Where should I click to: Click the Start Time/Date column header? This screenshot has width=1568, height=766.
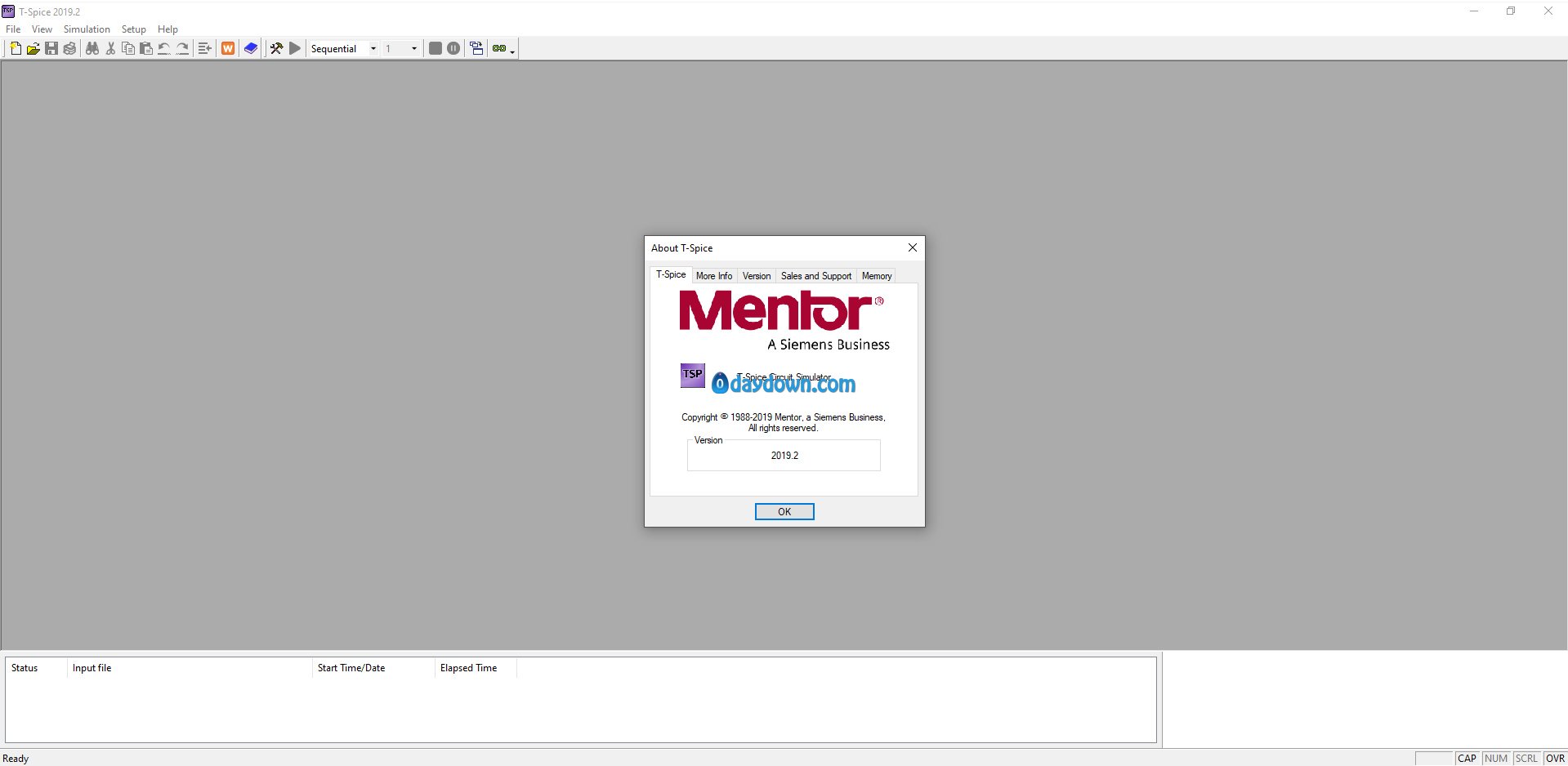coord(373,668)
